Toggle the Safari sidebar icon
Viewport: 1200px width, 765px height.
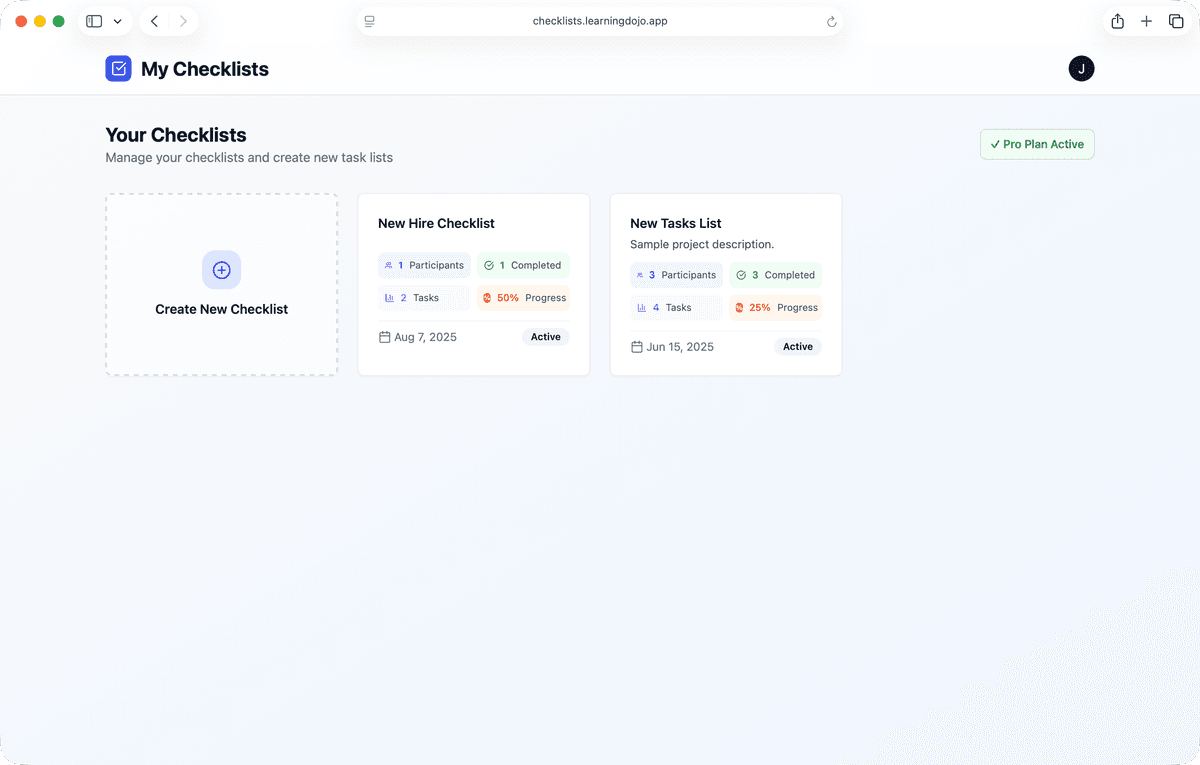(x=94, y=21)
